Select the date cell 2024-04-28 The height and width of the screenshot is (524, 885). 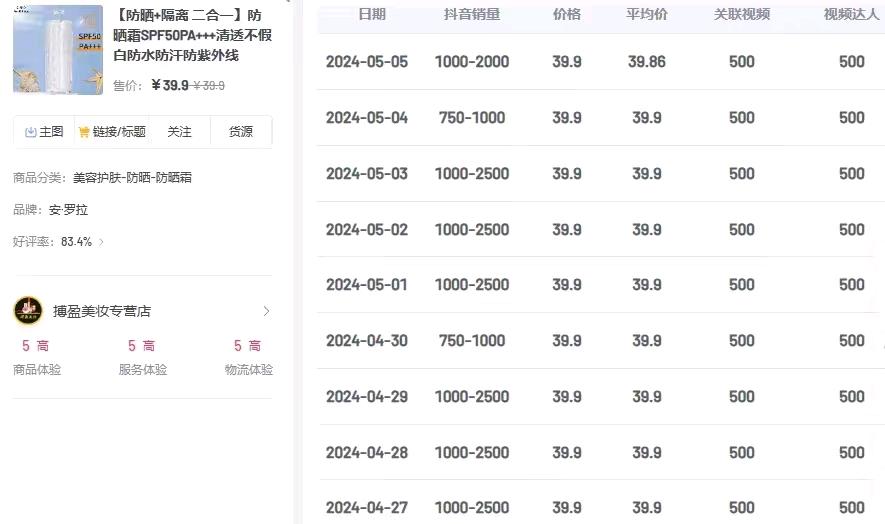(367, 452)
